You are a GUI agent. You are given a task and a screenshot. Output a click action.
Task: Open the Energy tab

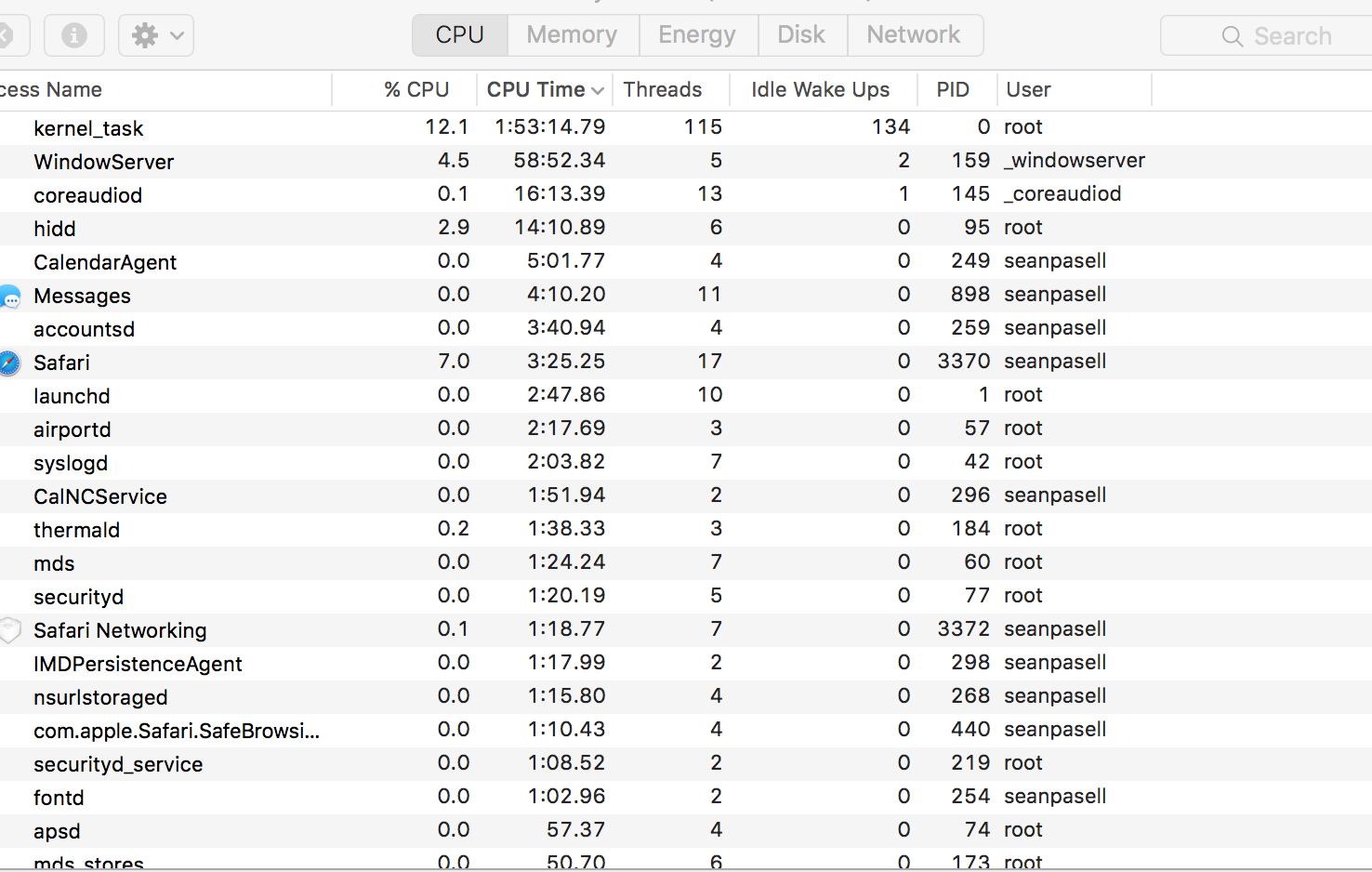click(x=697, y=34)
